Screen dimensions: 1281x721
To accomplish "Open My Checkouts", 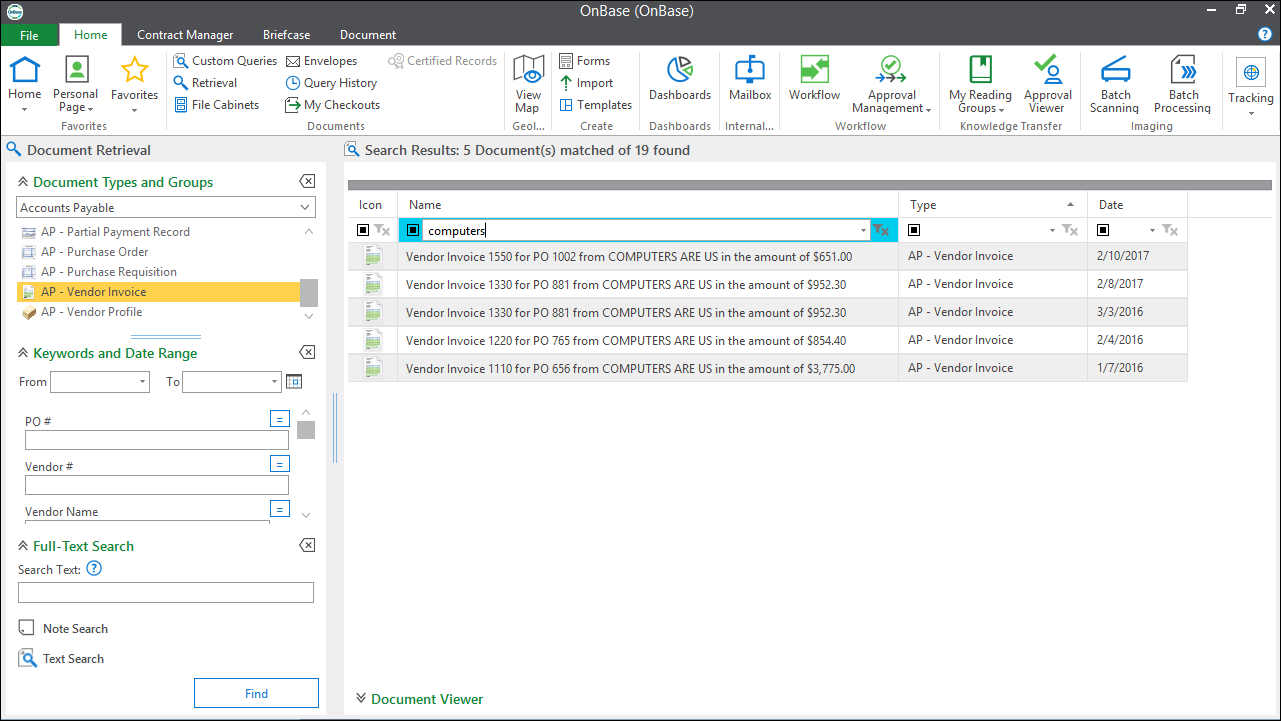I will (333, 105).
